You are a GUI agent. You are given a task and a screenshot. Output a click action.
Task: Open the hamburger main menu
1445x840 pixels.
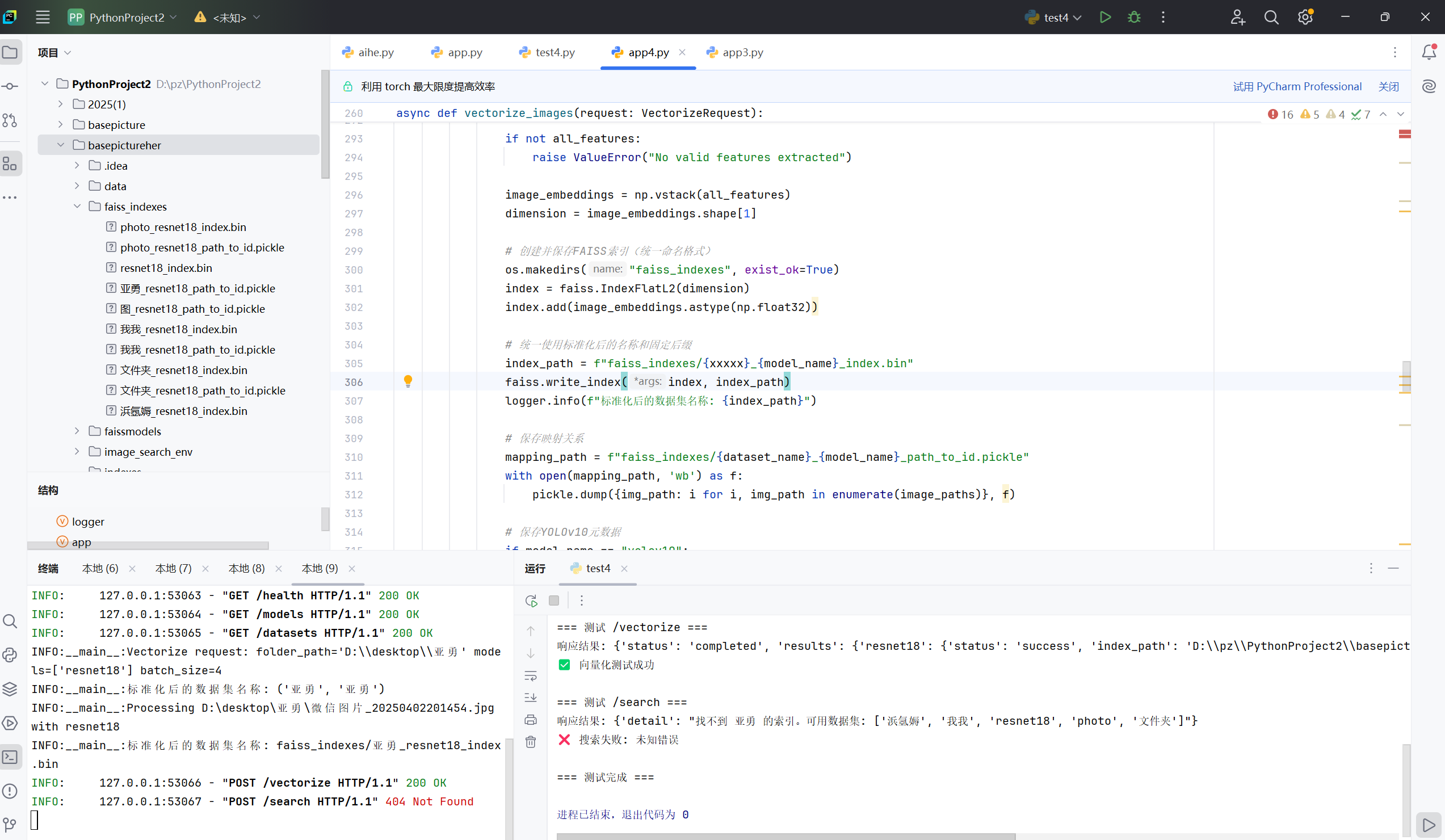pos(43,16)
